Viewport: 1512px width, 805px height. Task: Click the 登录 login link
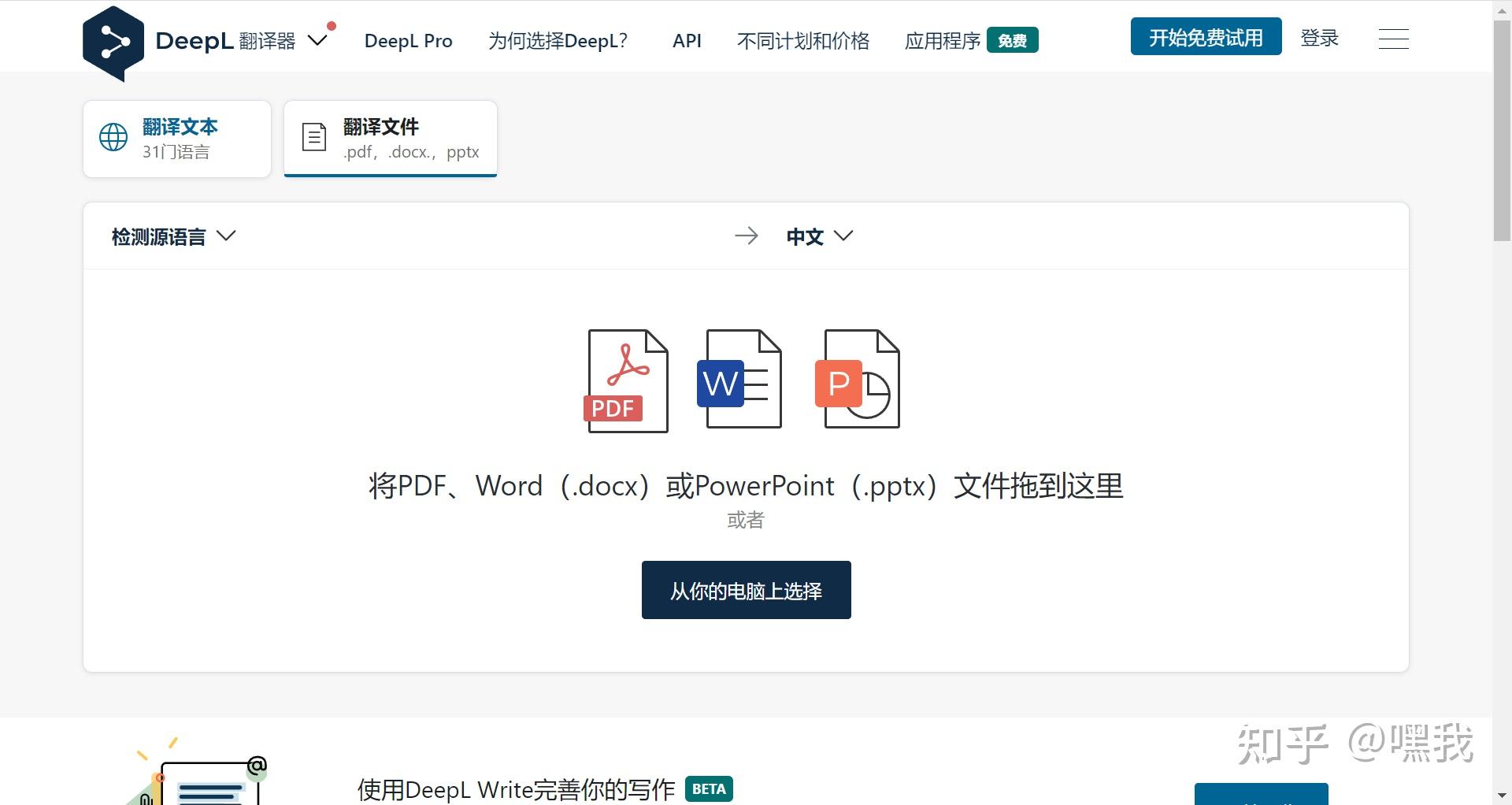[1320, 38]
